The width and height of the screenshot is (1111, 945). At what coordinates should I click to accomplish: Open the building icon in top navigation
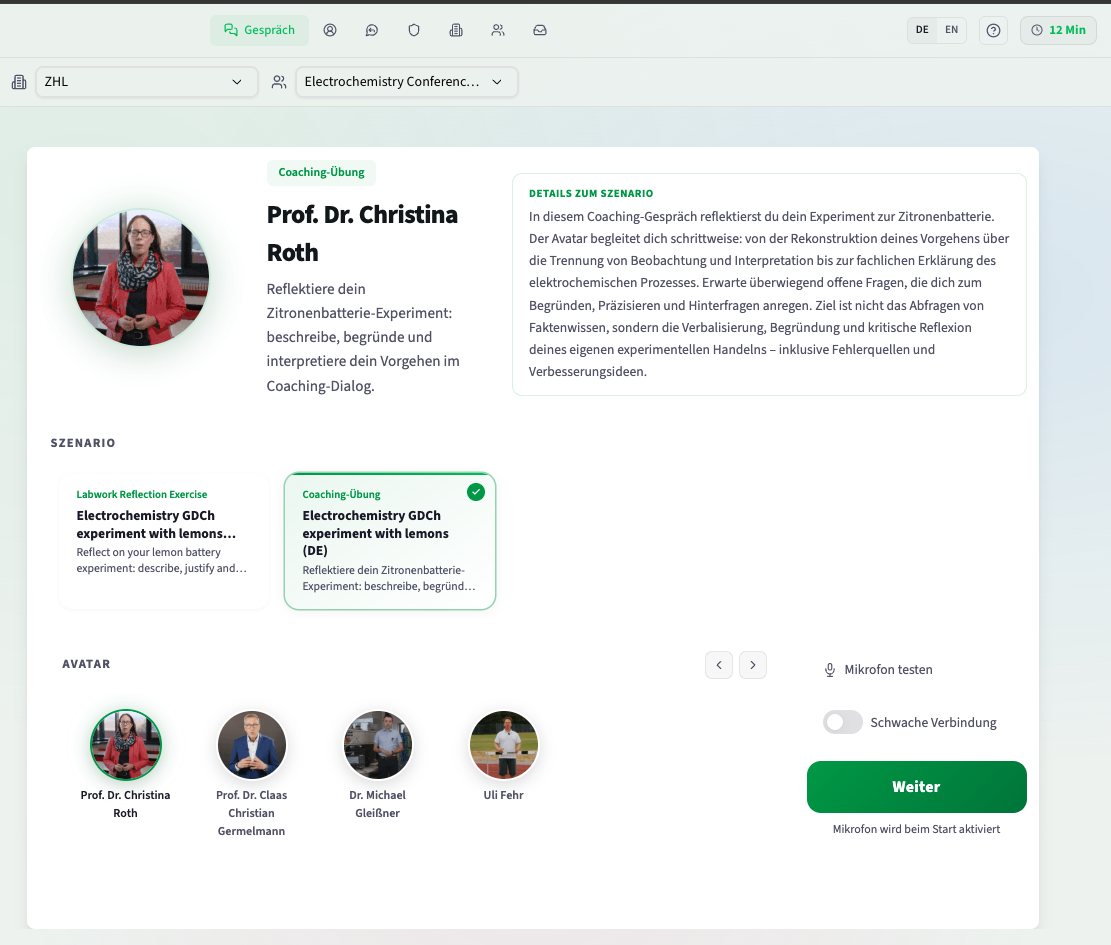pyautogui.click(x=456, y=30)
